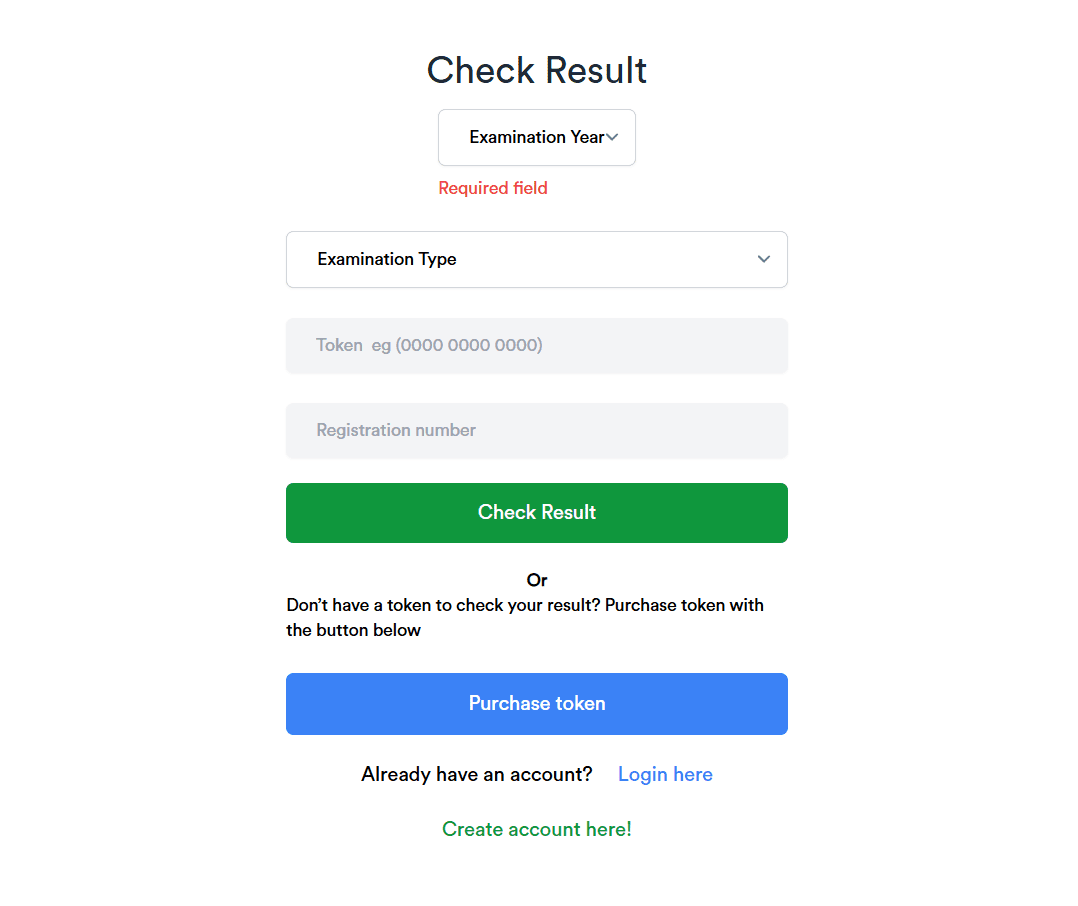This screenshot has width=1078, height=906.
Task: Click the Already have an account text
Action: point(476,774)
